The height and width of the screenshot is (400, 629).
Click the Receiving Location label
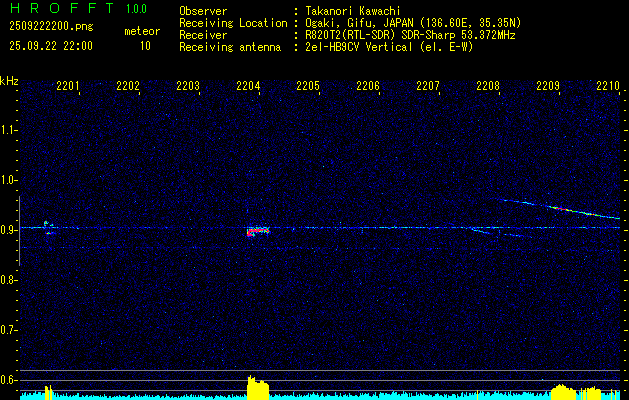233,23
